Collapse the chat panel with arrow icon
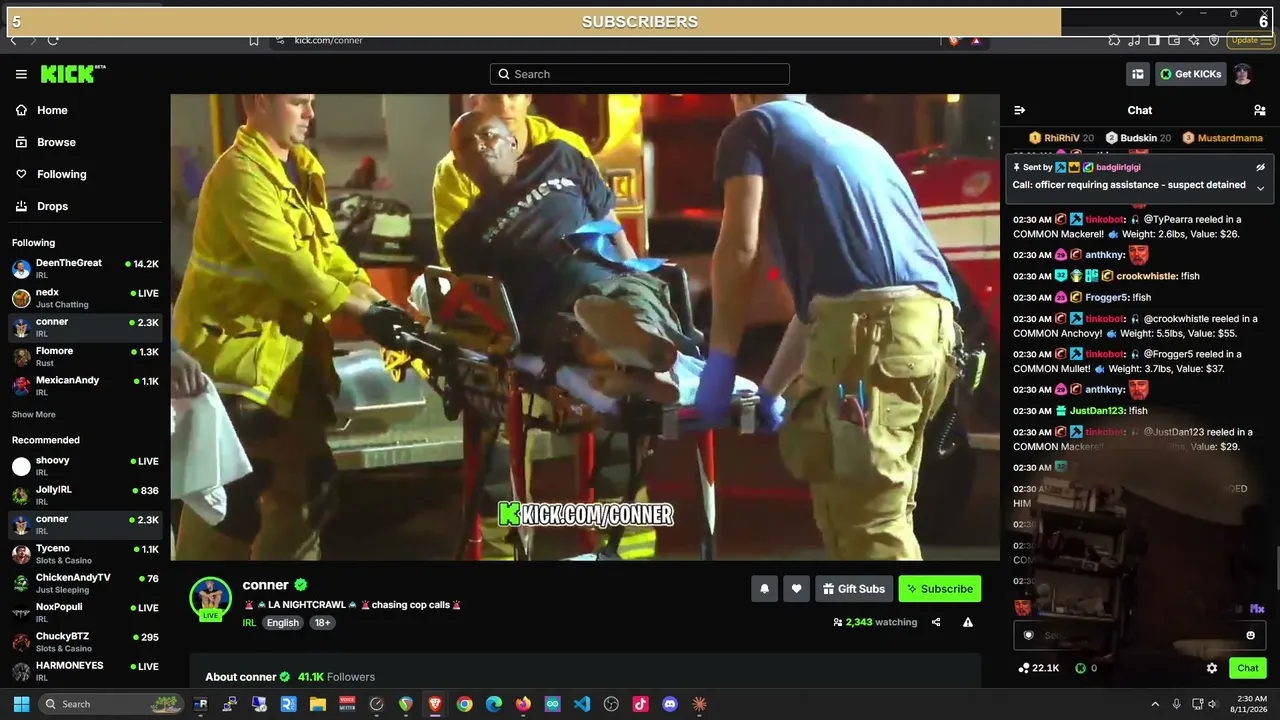This screenshot has width=1280, height=720. click(x=1019, y=110)
